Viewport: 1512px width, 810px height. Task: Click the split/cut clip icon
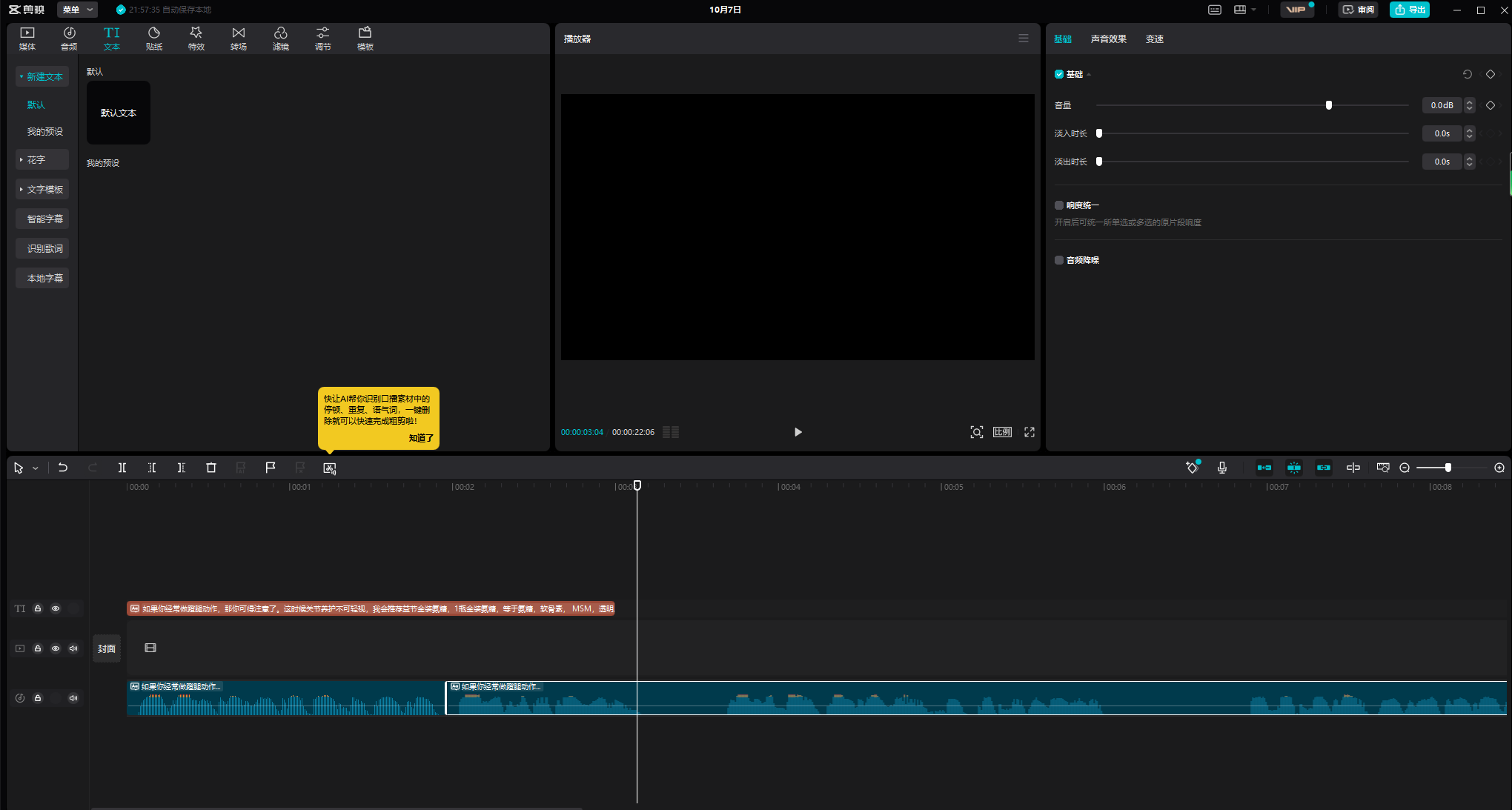(x=122, y=467)
